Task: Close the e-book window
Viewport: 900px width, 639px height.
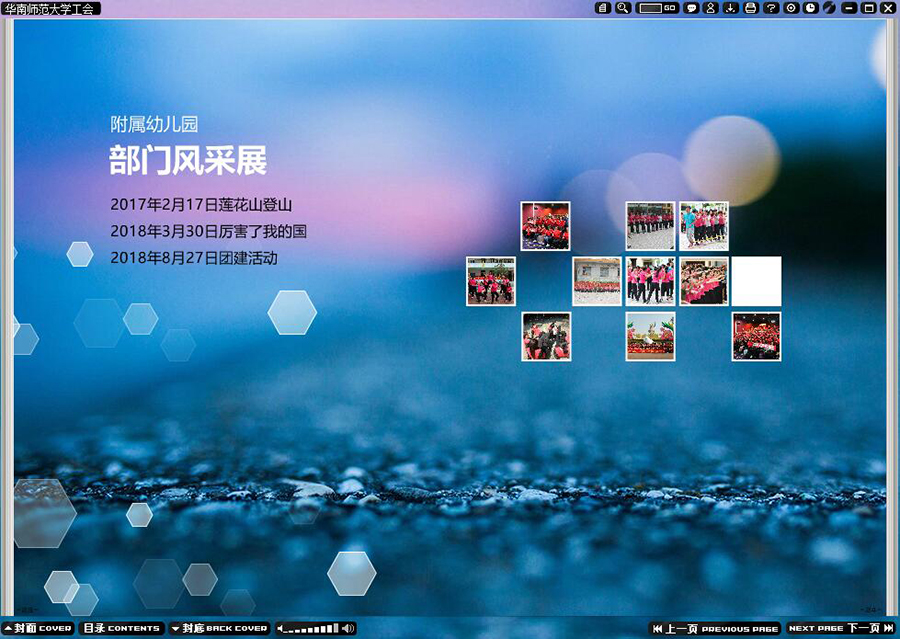Action: (x=888, y=8)
